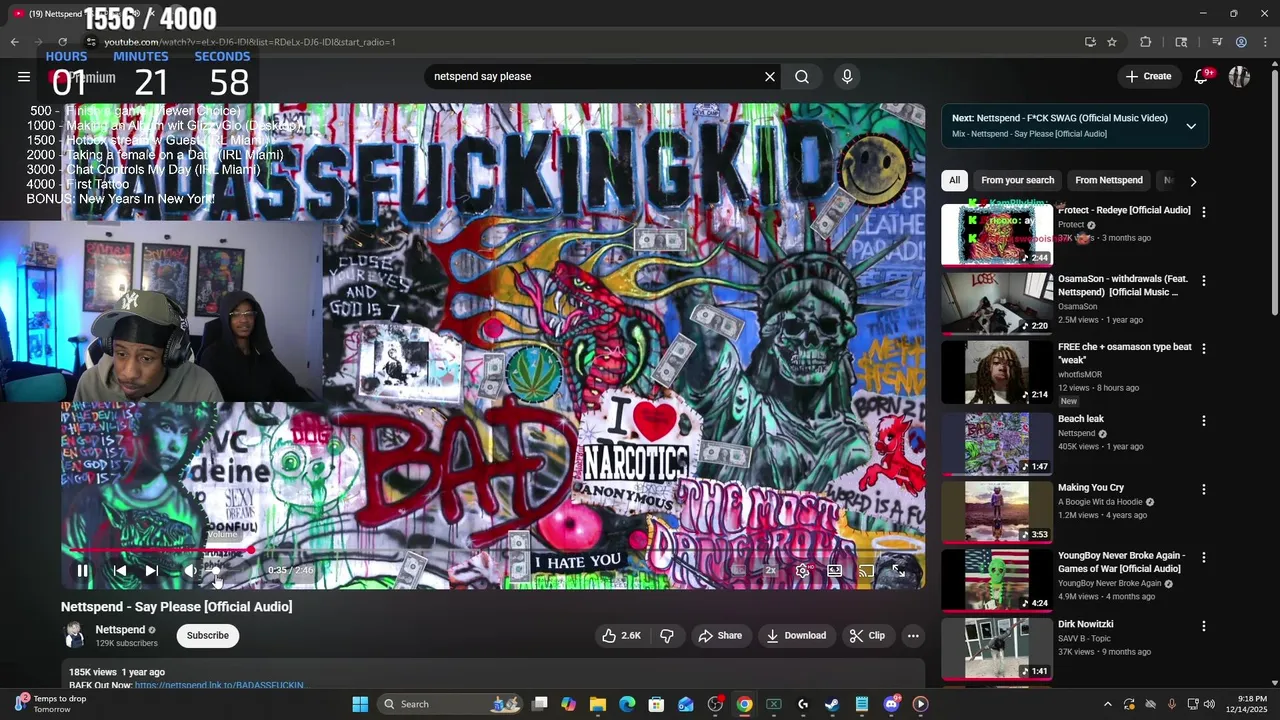Open the Windows Start menu
Image resolution: width=1280 pixels, height=720 pixels.
pyautogui.click(x=360, y=704)
